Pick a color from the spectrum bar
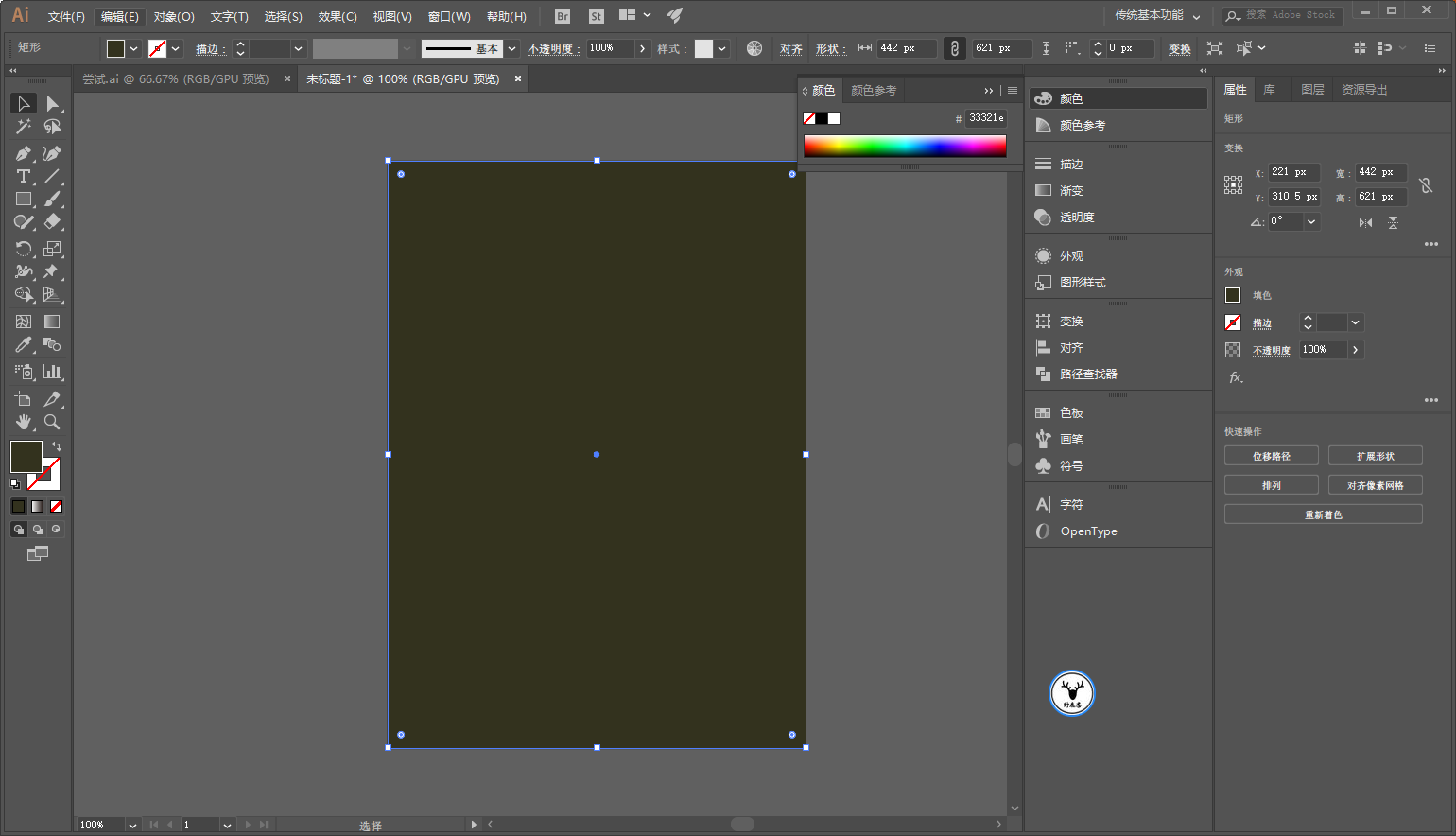This screenshot has height=836, width=1456. pos(905,146)
